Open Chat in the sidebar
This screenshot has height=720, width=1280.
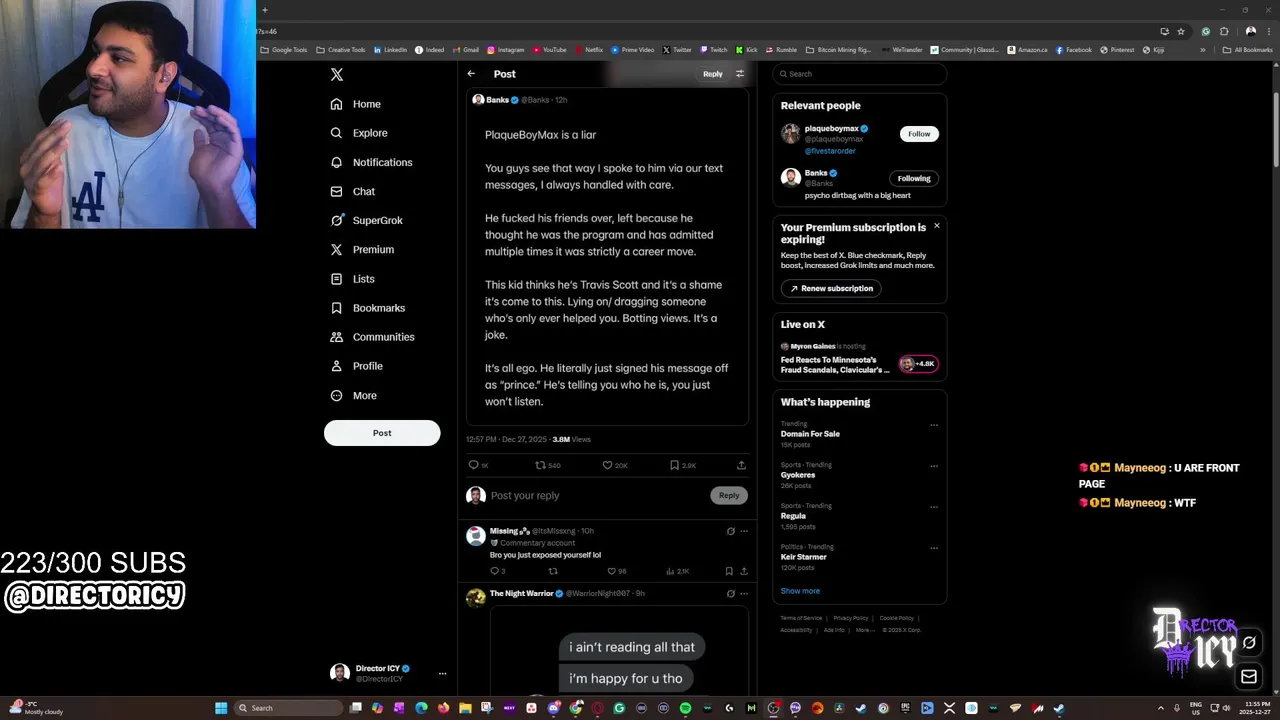[x=352, y=191]
